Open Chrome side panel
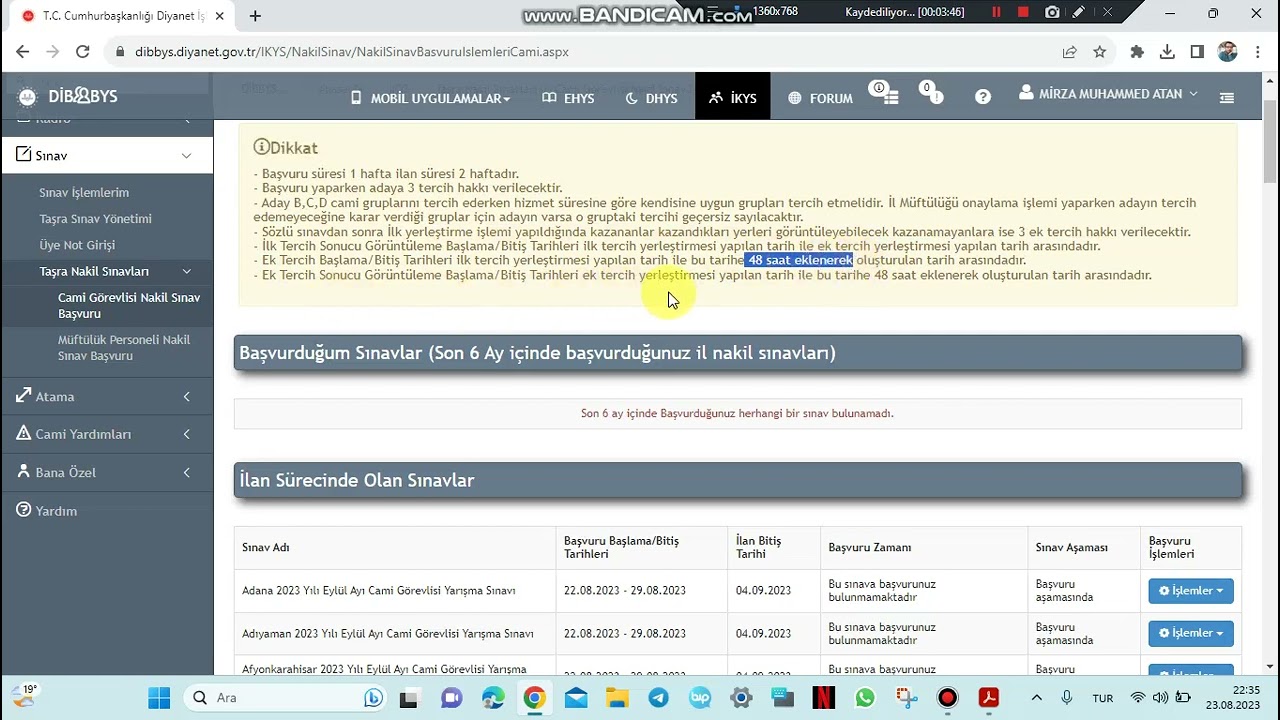The image size is (1280, 720). 1197,52
